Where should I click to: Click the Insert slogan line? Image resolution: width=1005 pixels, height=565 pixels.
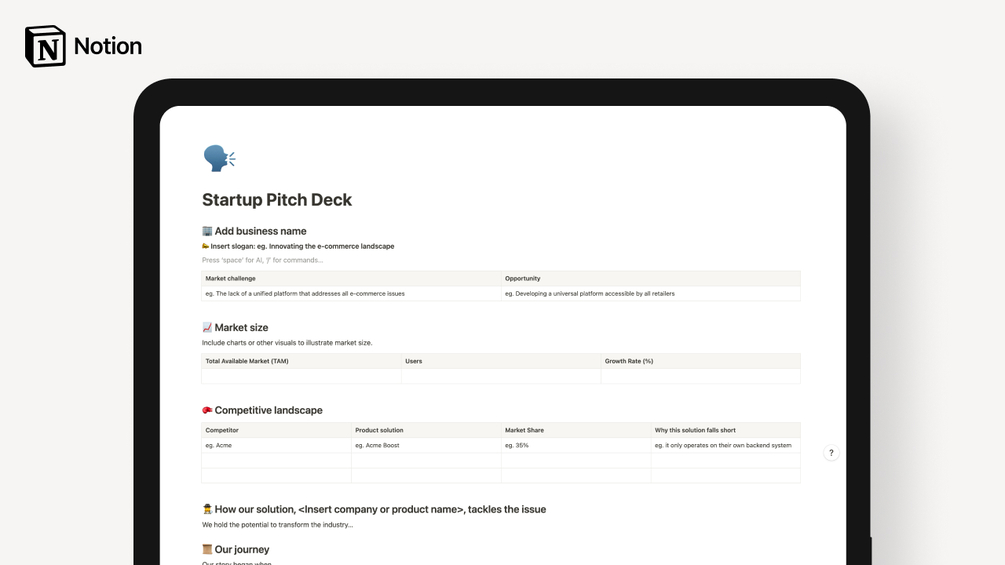pos(302,246)
